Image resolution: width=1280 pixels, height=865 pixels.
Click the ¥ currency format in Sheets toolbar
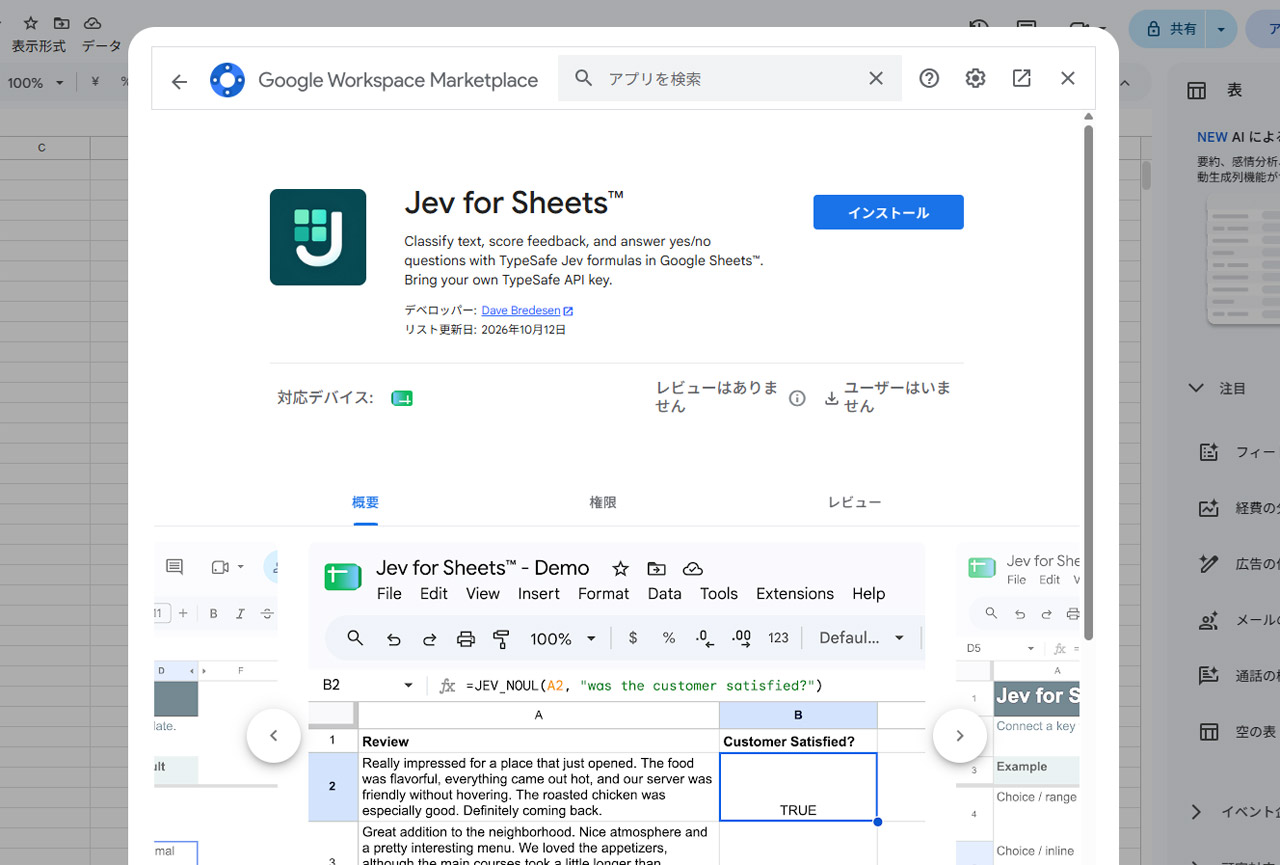[x=95, y=82]
